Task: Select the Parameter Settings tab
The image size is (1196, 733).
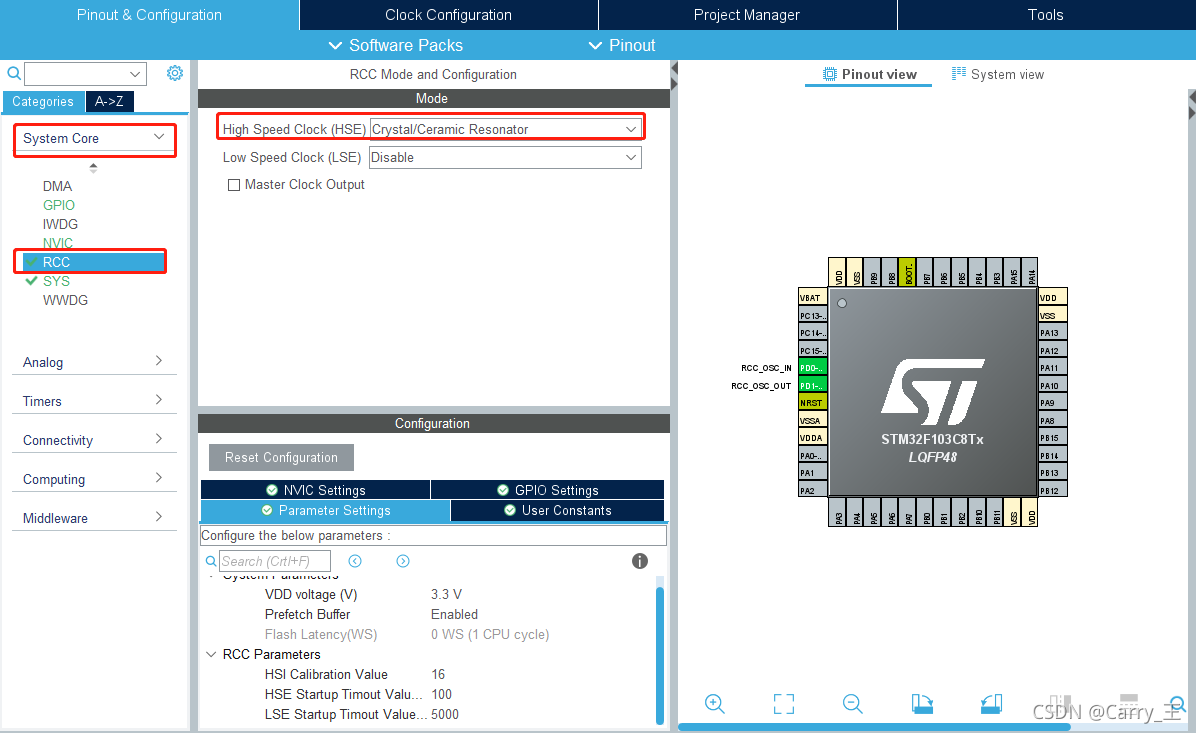Action: coord(326,510)
